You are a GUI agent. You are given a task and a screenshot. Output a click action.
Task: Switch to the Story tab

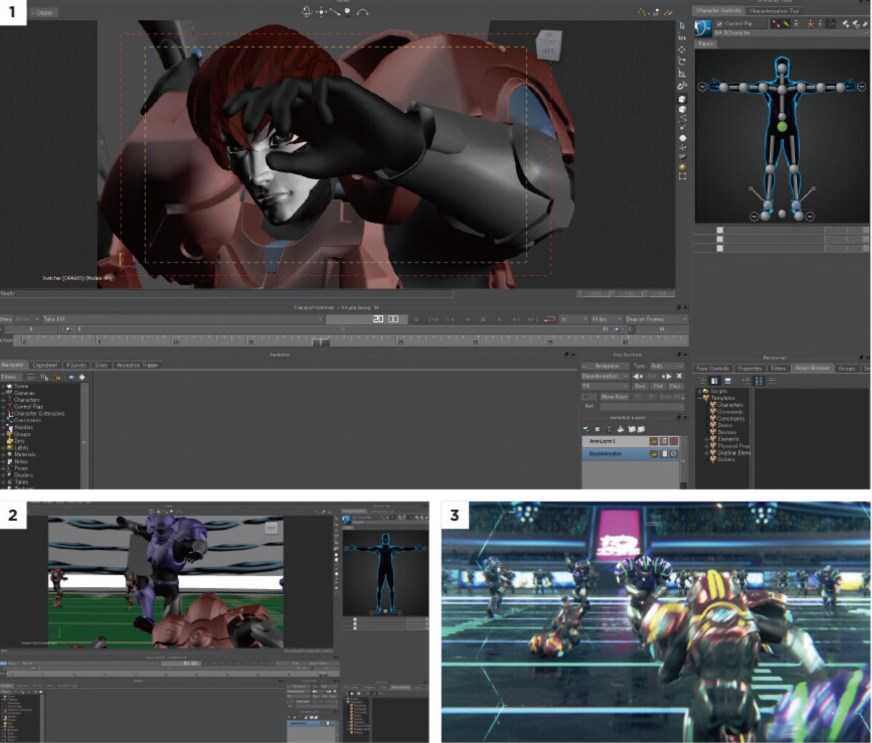pos(102,365)
